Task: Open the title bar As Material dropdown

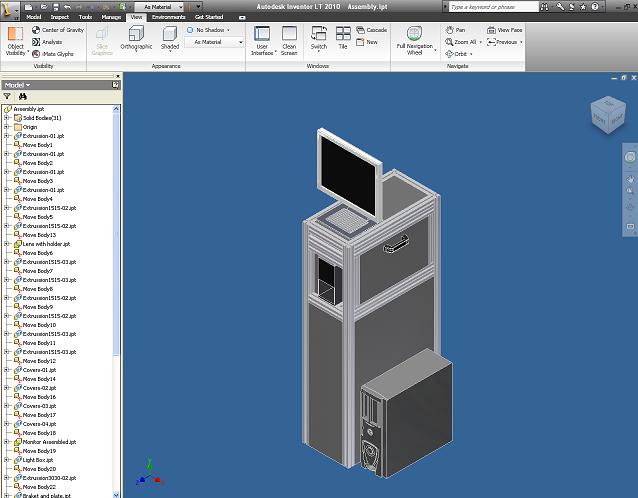Action: click(159, 7)
